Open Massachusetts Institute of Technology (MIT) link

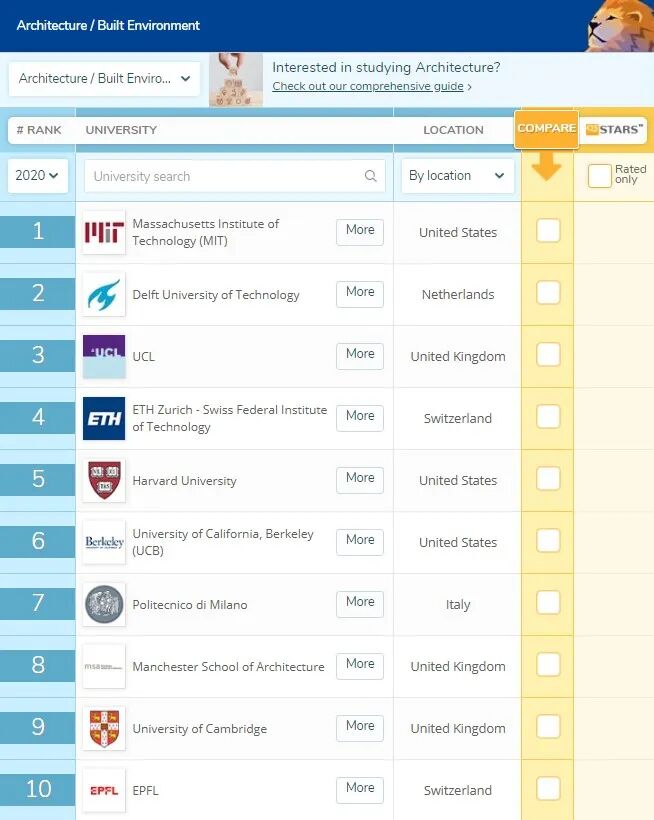click(205, 232)
